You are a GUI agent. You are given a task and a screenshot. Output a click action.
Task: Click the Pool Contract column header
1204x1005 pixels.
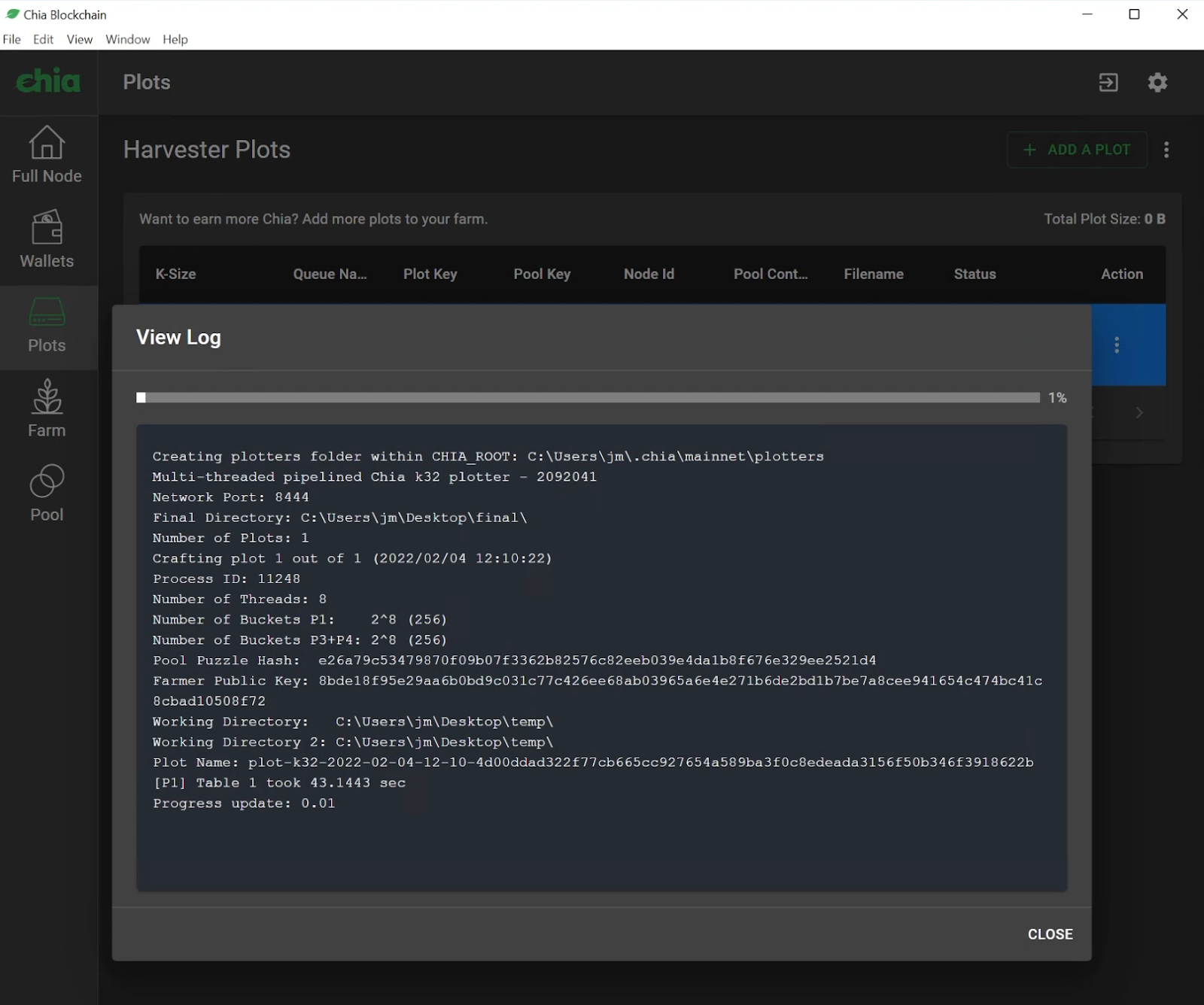pos(771,274)
